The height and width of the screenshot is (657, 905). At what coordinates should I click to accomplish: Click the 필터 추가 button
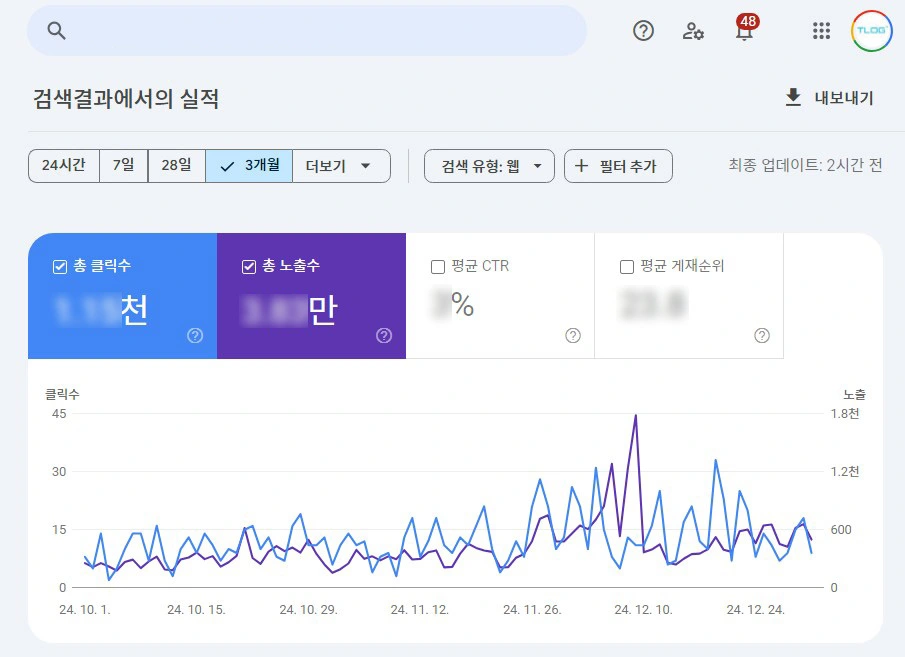(x=618, y=166)
